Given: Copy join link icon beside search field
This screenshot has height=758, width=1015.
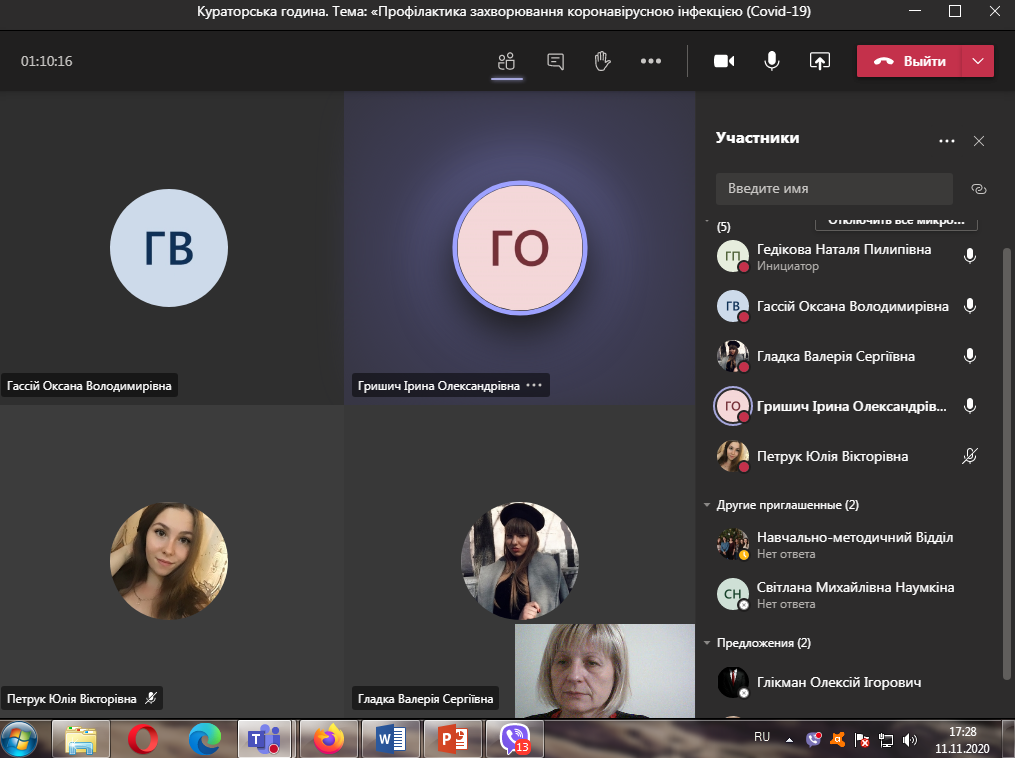Looking at the screenshot, I should pos(979,188).
